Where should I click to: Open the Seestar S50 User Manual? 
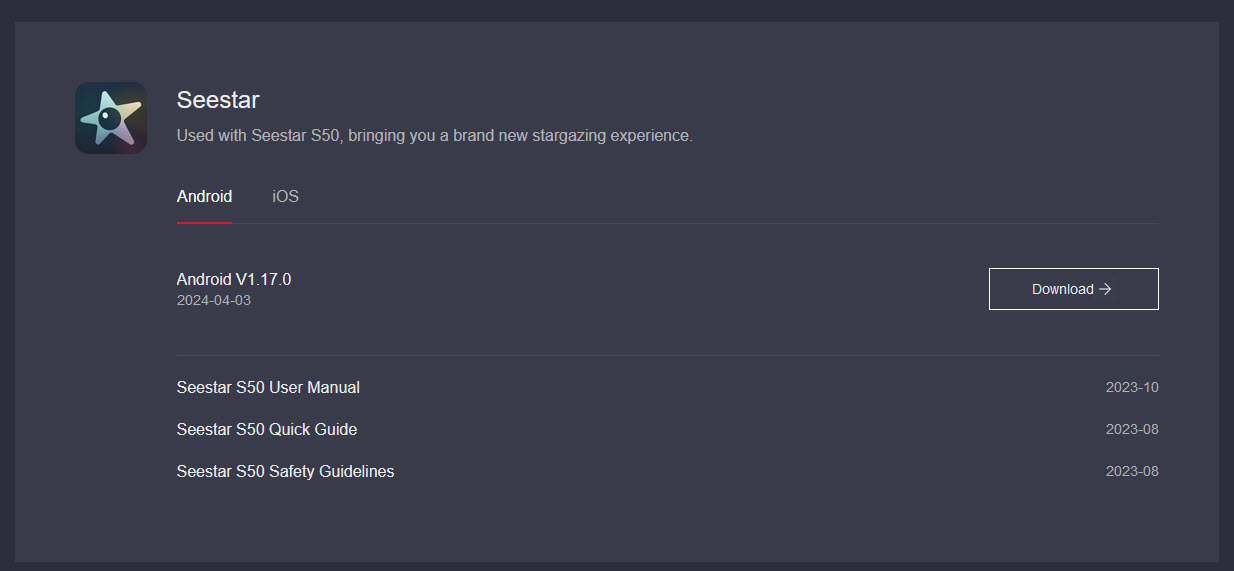tap(268, 387)
